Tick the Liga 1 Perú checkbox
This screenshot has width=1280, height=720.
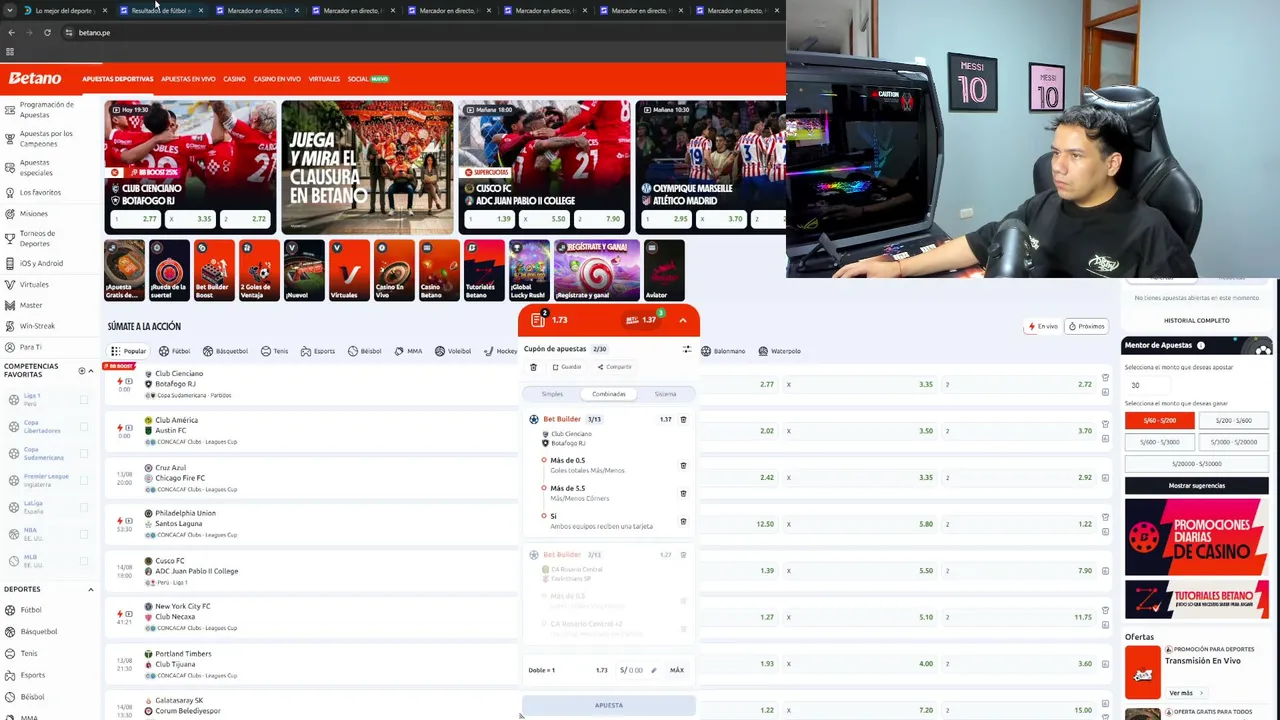(x=84, y=399)
